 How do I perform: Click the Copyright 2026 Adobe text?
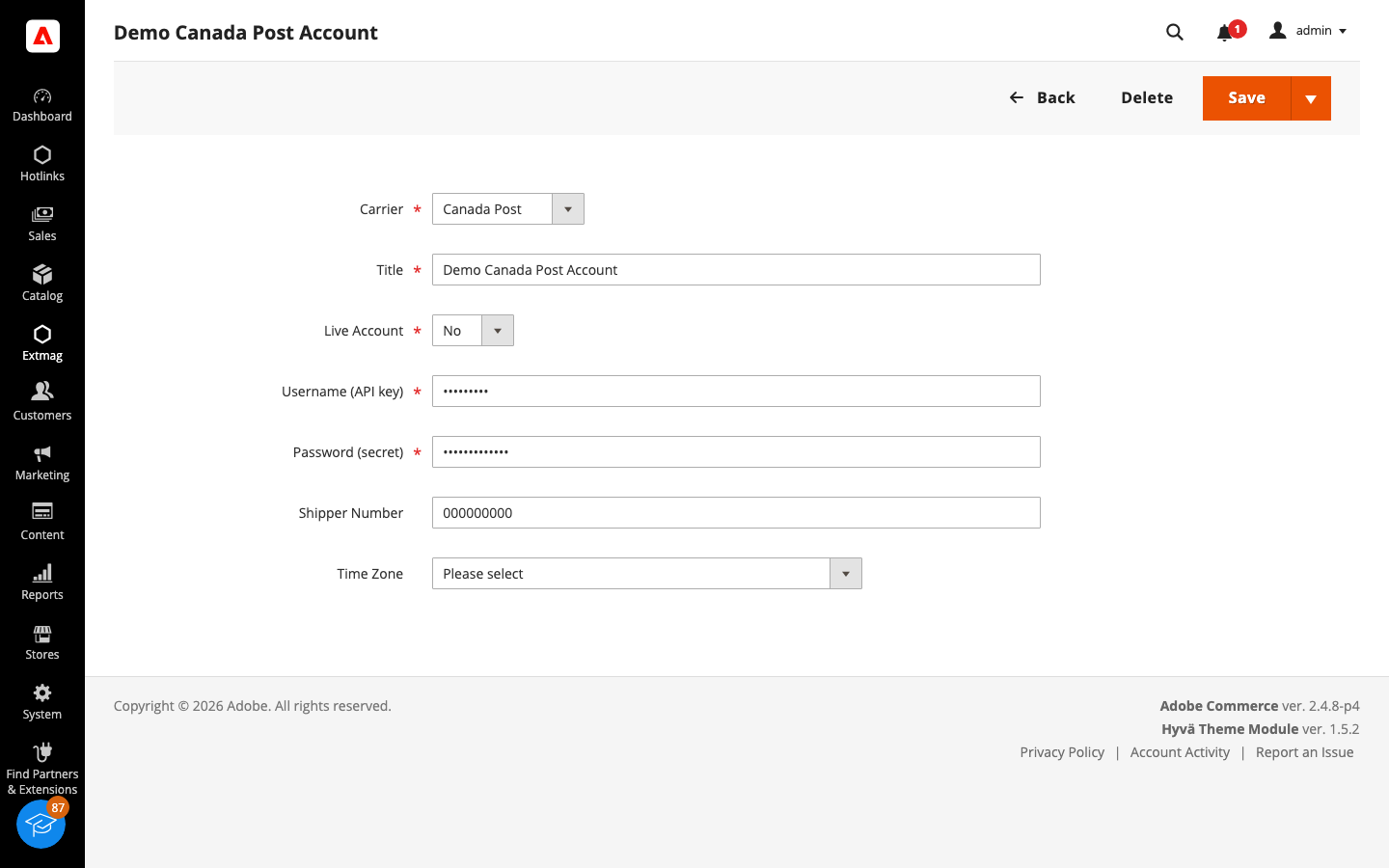click(253, 706)
